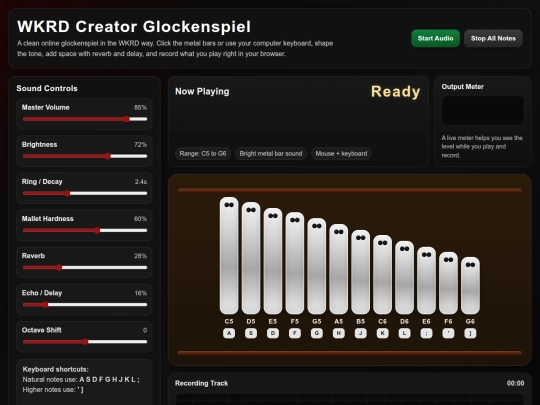Click the 'Range: C5 to G6' chip
This screenshot has width=540, height=405.
[203, 154]
